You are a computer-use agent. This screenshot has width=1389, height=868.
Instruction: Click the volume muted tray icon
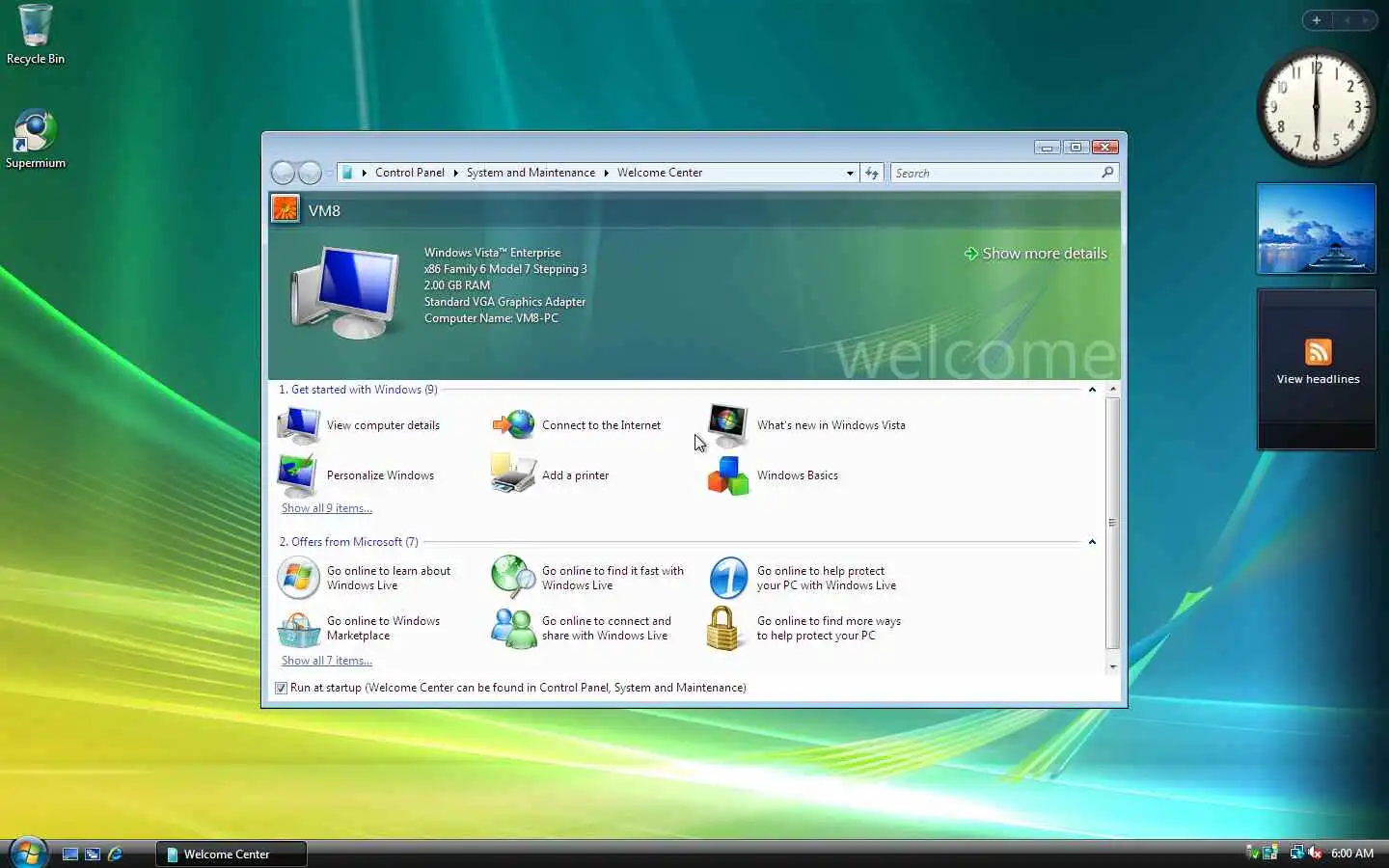[x=1315, y=853]
